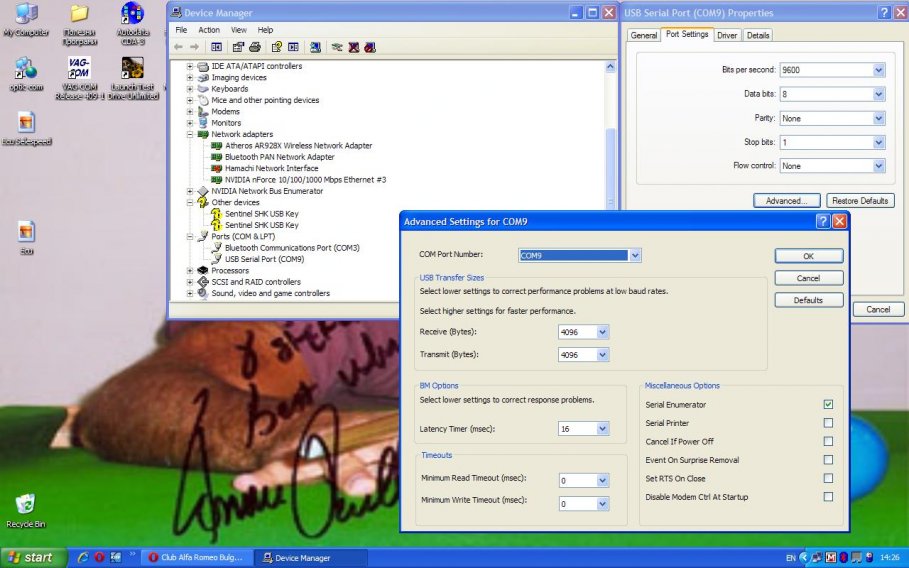
Task: Click the Print toolbar icon in Device Manager
Action: point(255,47)
